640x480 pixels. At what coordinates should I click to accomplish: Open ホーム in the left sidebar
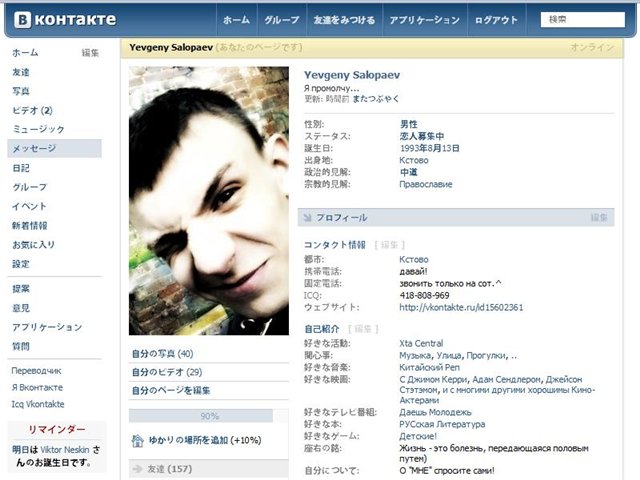coord(25,53)
